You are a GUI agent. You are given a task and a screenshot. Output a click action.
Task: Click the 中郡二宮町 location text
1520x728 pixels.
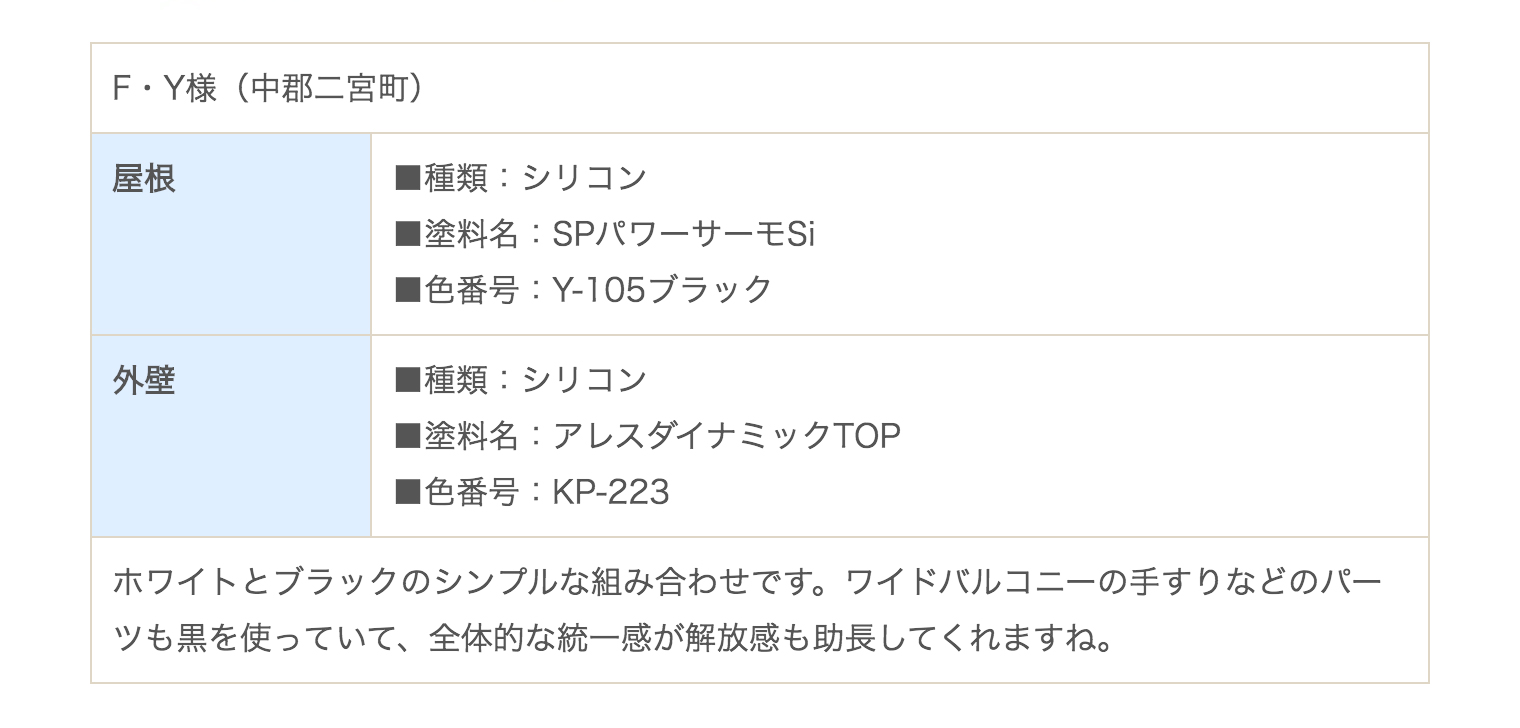tap(328, 89)
